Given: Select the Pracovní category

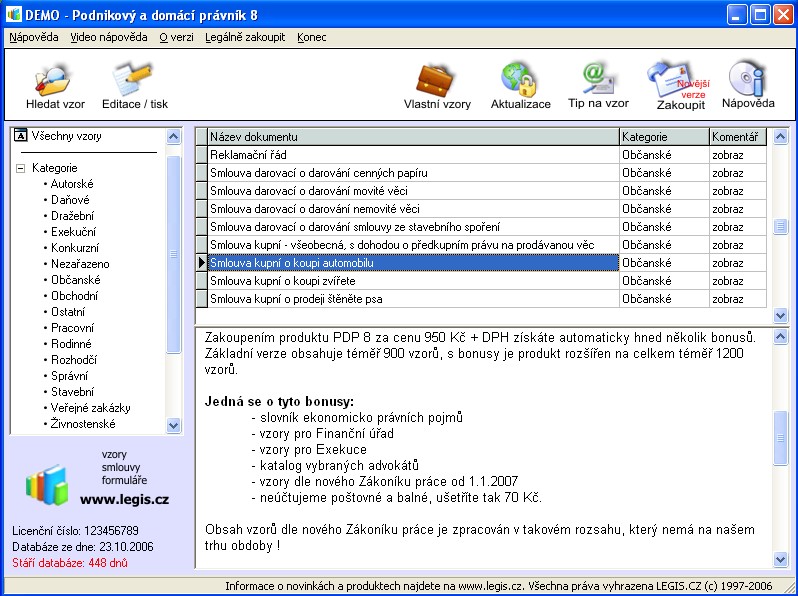Looking at the screenshot, I should click(x=73, y=328).
